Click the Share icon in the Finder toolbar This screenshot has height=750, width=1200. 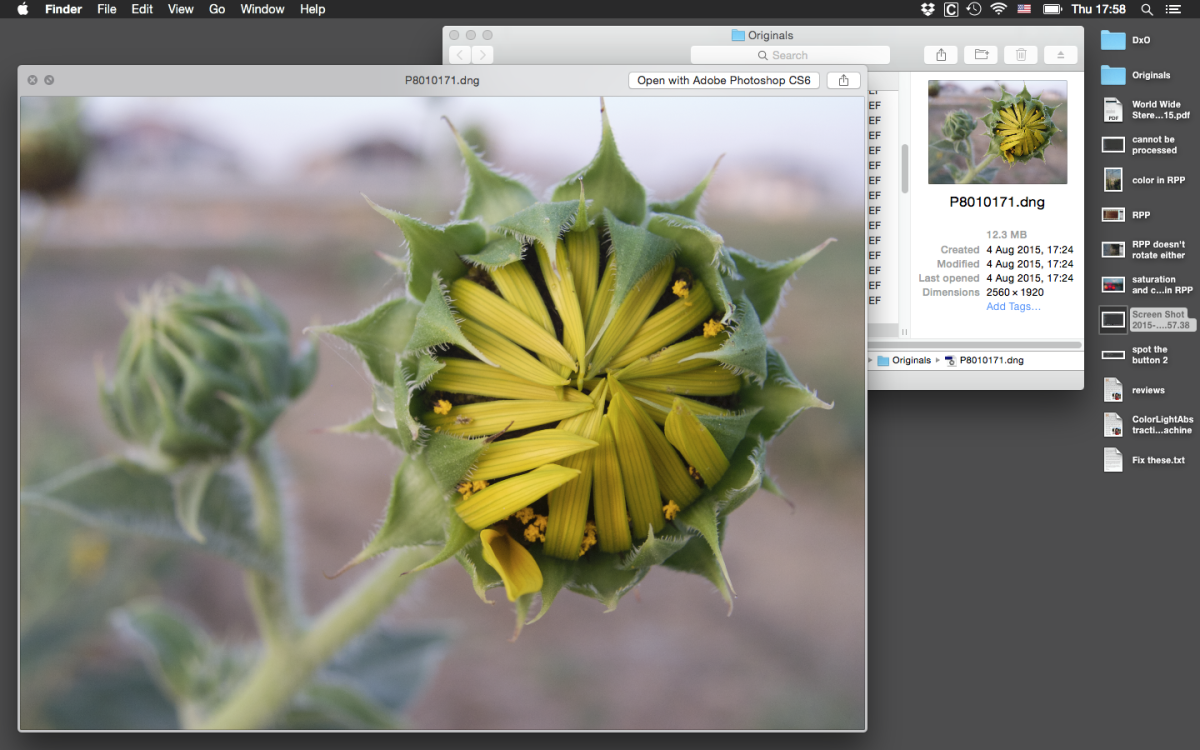click(940, 54)
